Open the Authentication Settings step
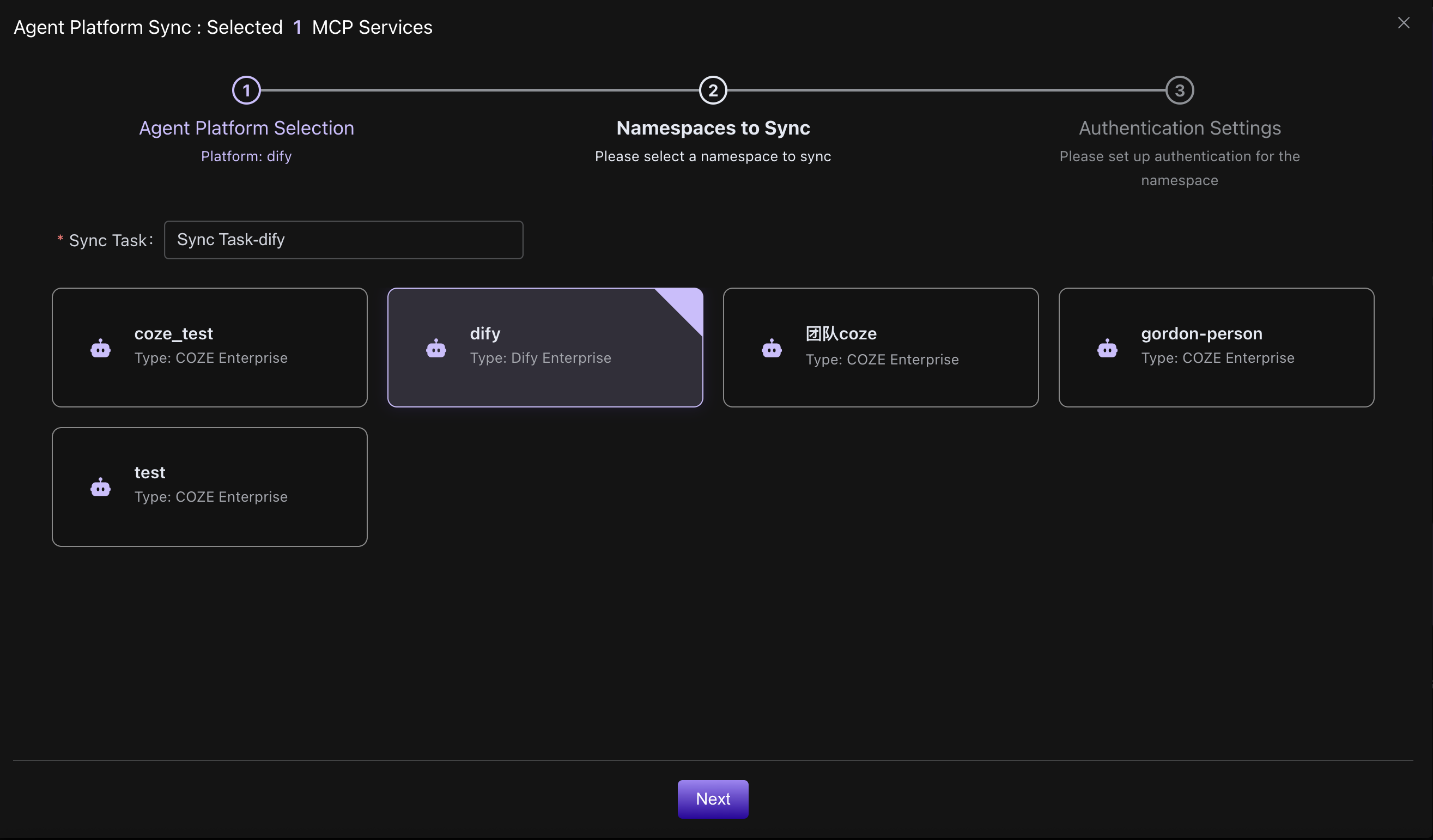 (1180, 128)
